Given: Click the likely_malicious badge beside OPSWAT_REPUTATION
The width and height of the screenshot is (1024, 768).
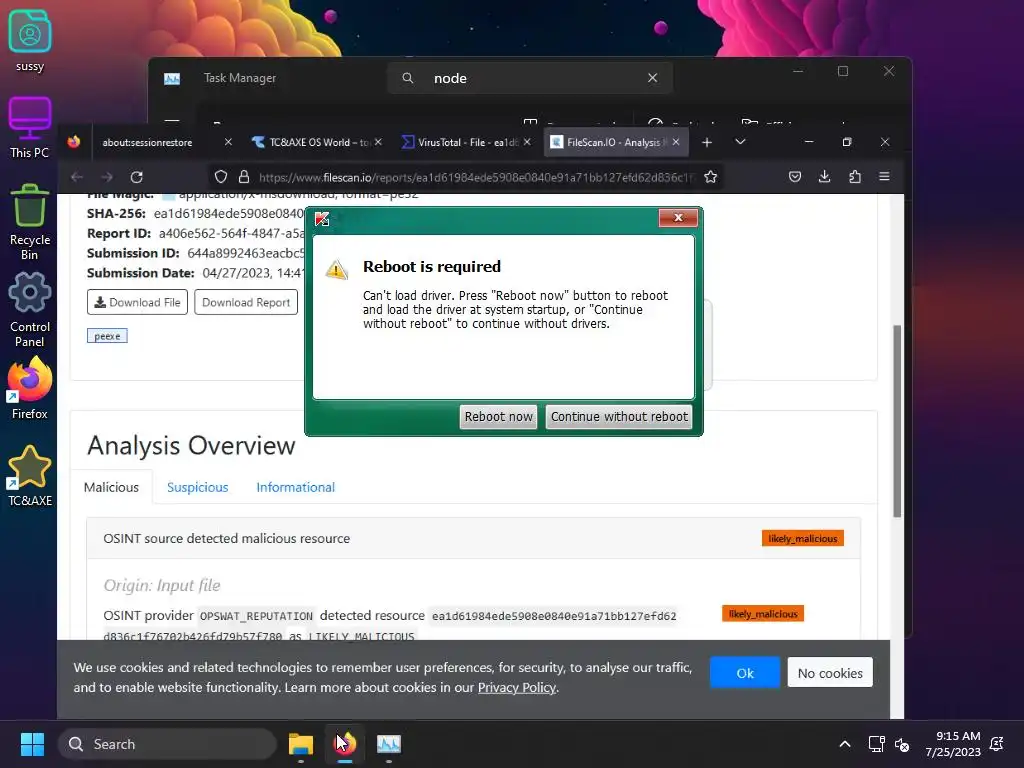Looking at the screenshot, I should coord(763,614).
